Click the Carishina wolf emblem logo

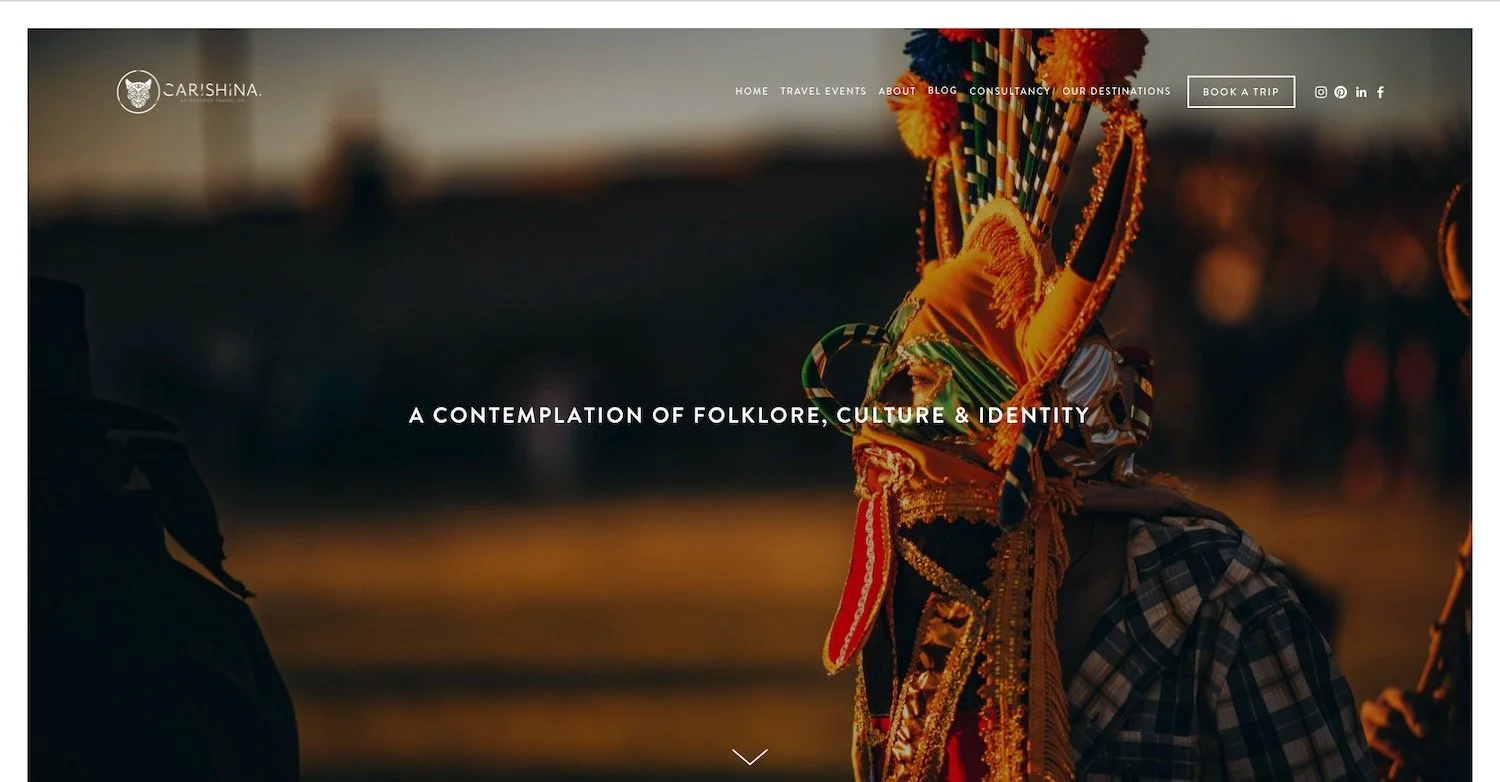138,92
